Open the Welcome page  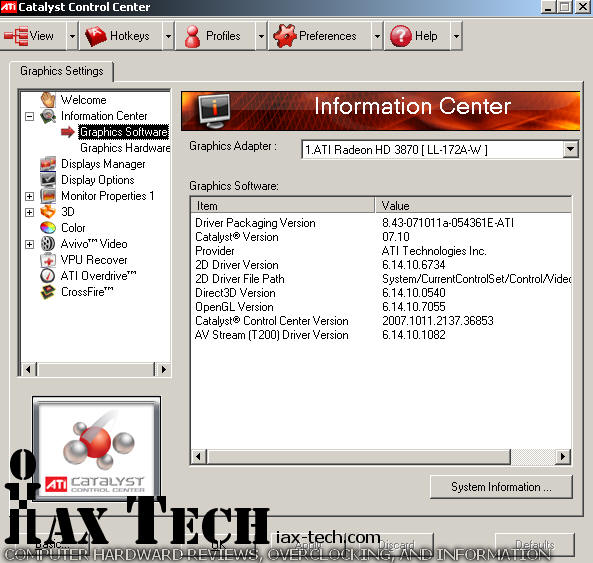click(84, 100)
